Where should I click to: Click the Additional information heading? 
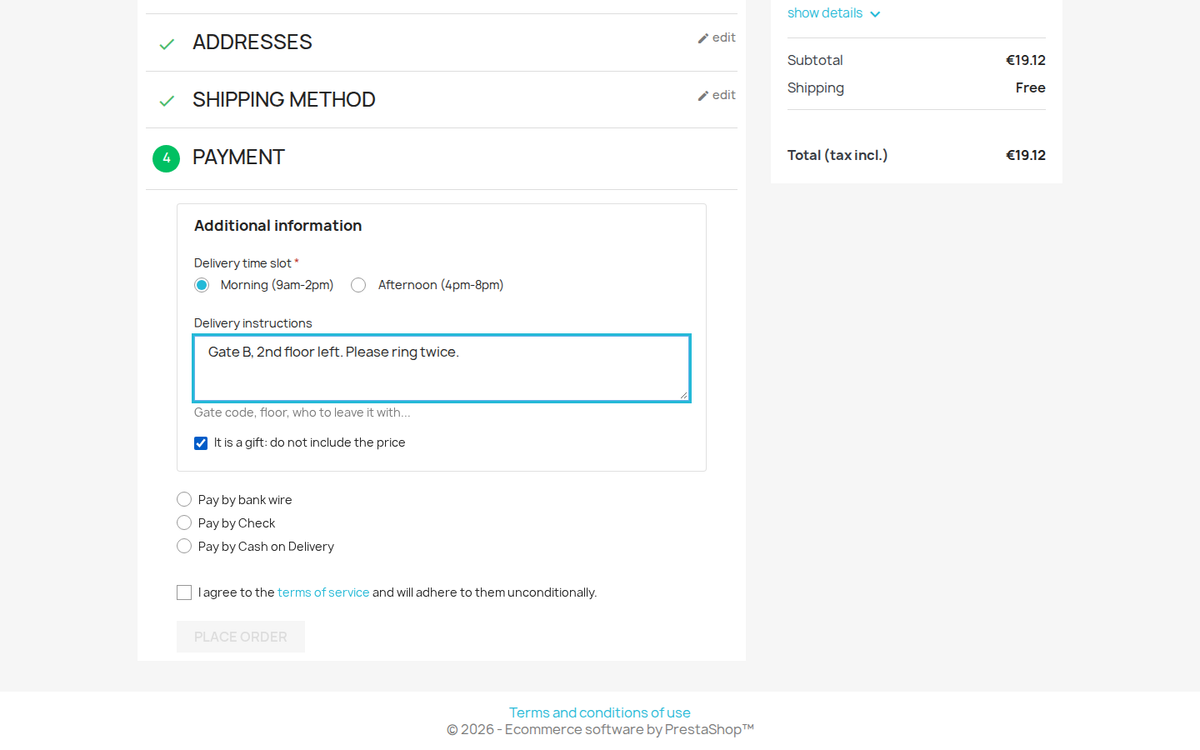[278, 225]
